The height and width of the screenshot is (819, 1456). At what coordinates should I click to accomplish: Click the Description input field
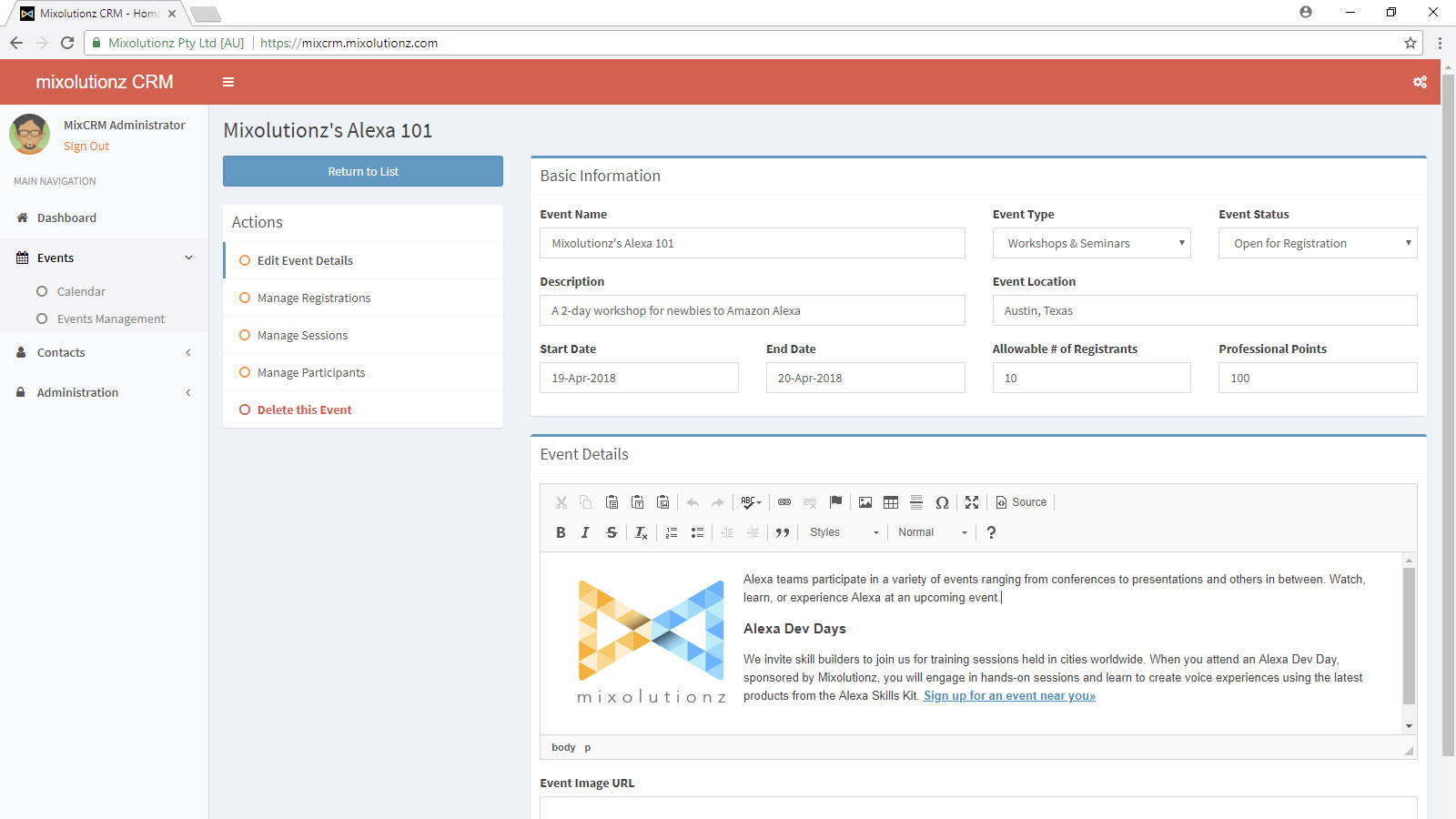click(753, 310)
